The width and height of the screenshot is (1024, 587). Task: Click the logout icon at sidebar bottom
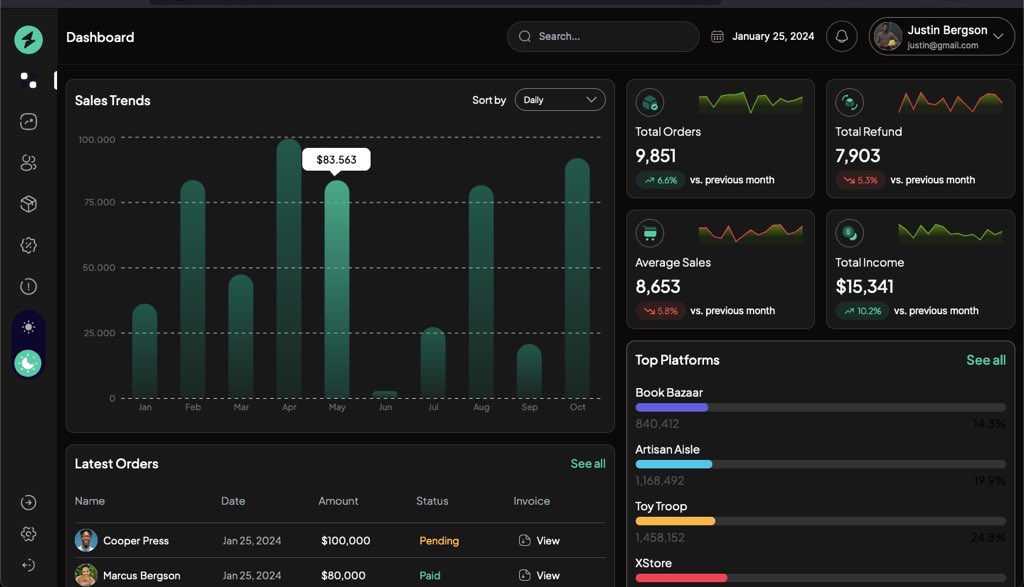[28, 565]
